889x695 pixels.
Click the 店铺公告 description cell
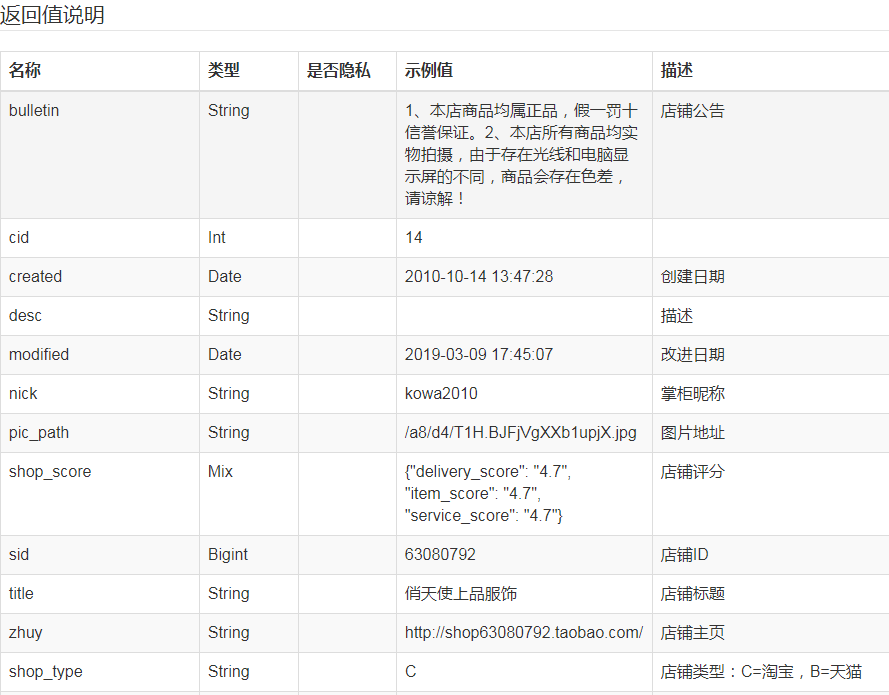[693, 111]
